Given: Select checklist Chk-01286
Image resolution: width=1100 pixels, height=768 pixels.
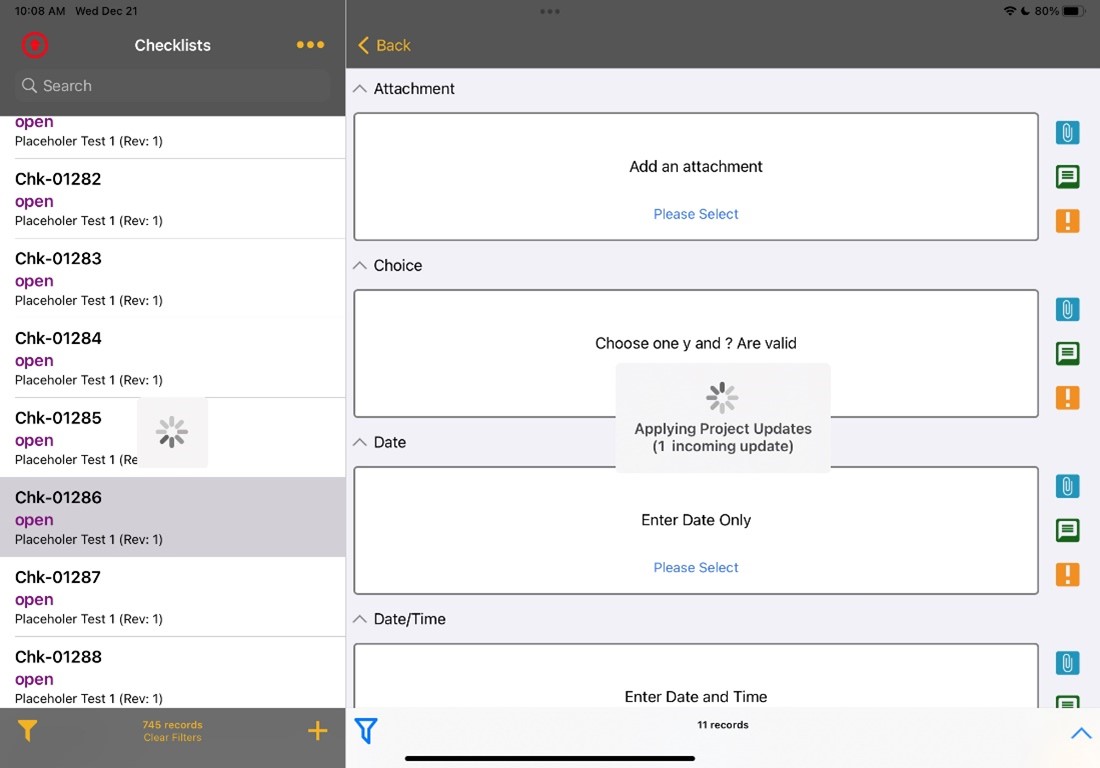Looking at the screenshot, I should click(173, 517).
